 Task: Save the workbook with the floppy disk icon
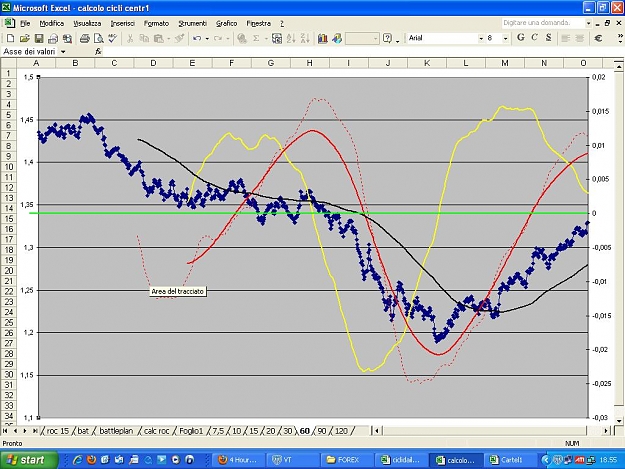[39, 38]
